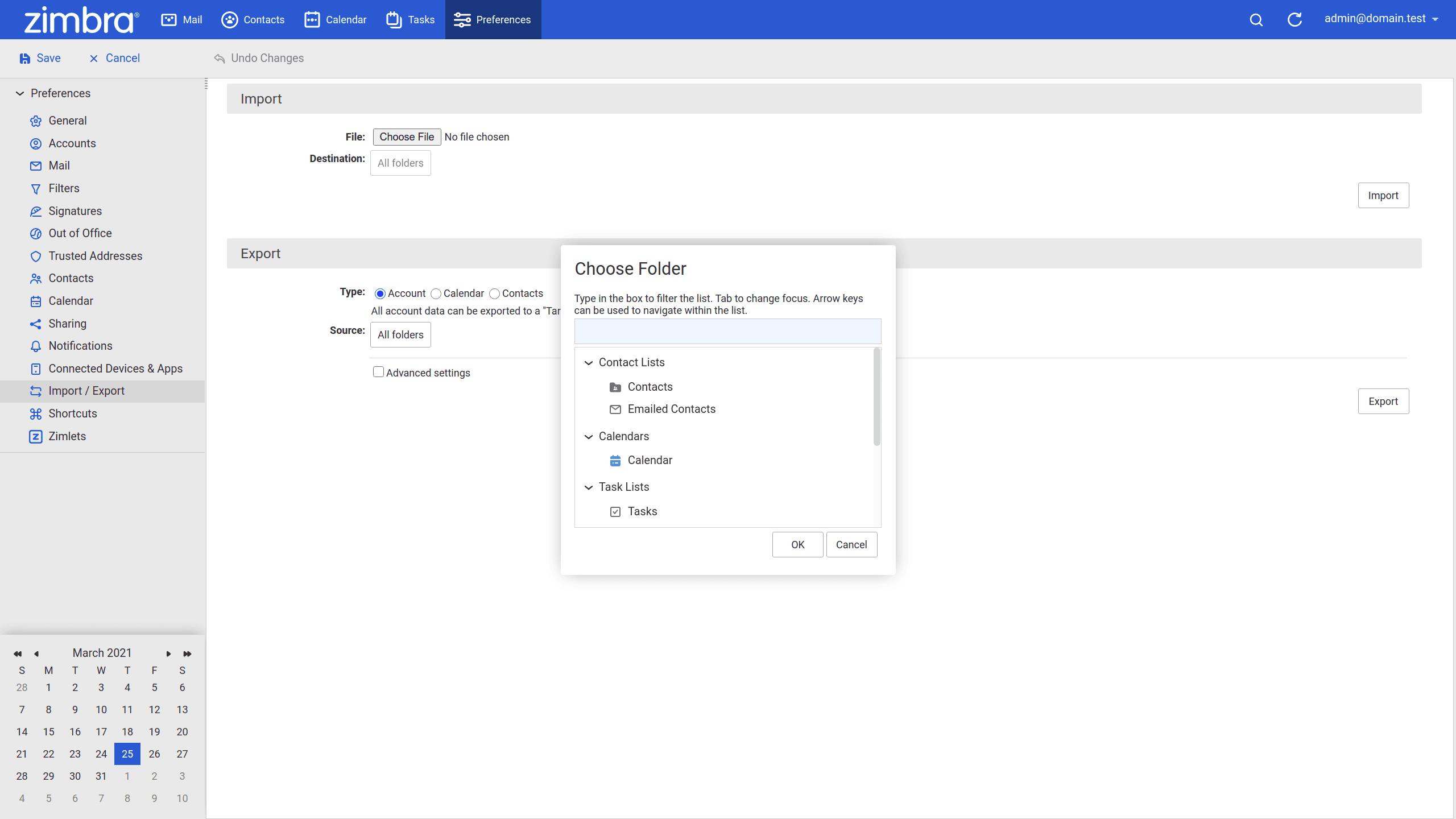Open the Calendar app tab
This screenshot has height=819, width=1456.
pos(336,19)
